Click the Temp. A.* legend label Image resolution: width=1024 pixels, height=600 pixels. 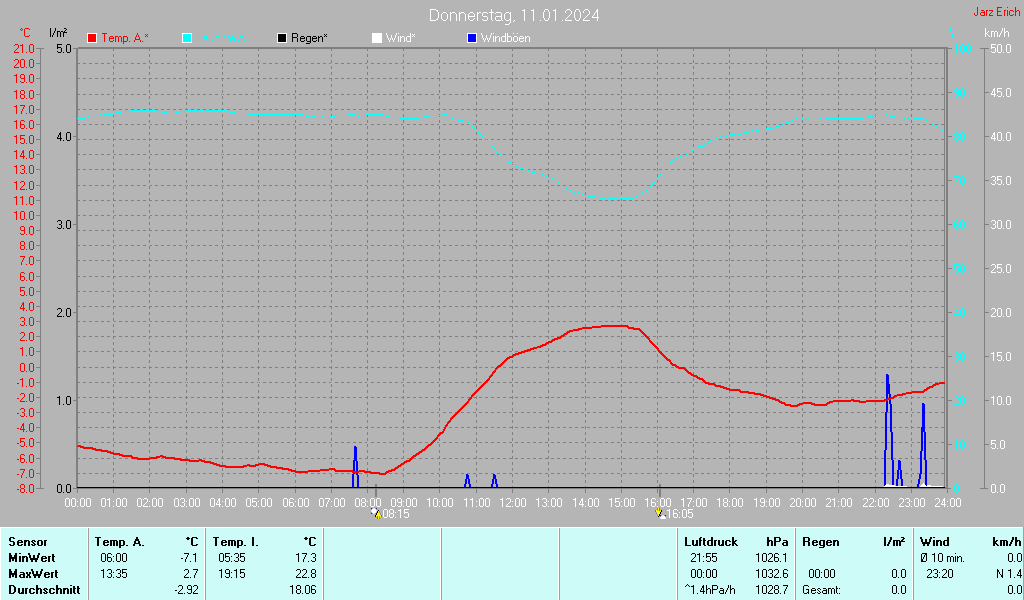coord(125,39)
